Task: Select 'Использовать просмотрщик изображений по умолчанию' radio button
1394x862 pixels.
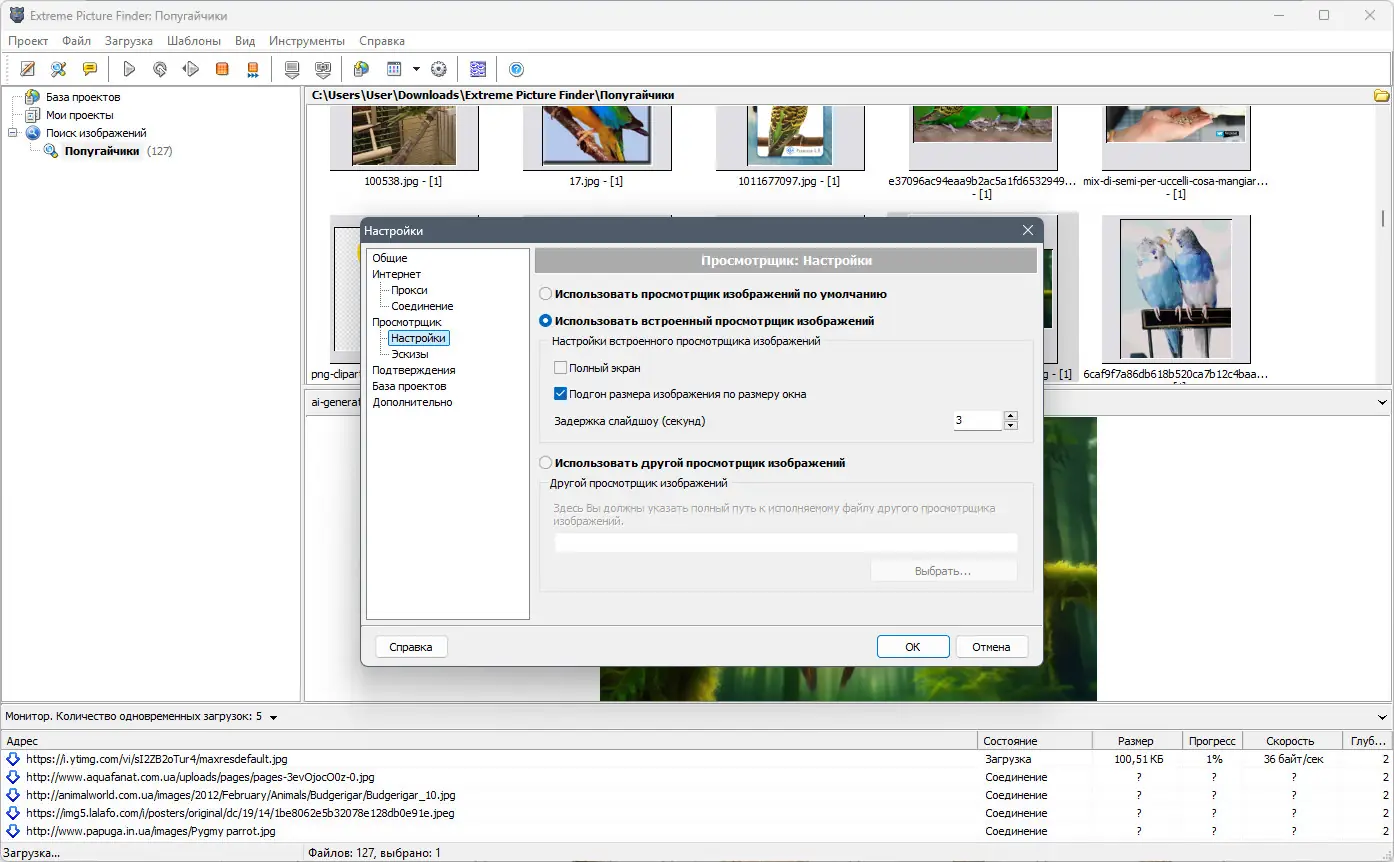Action: click(x=545, y=294)
